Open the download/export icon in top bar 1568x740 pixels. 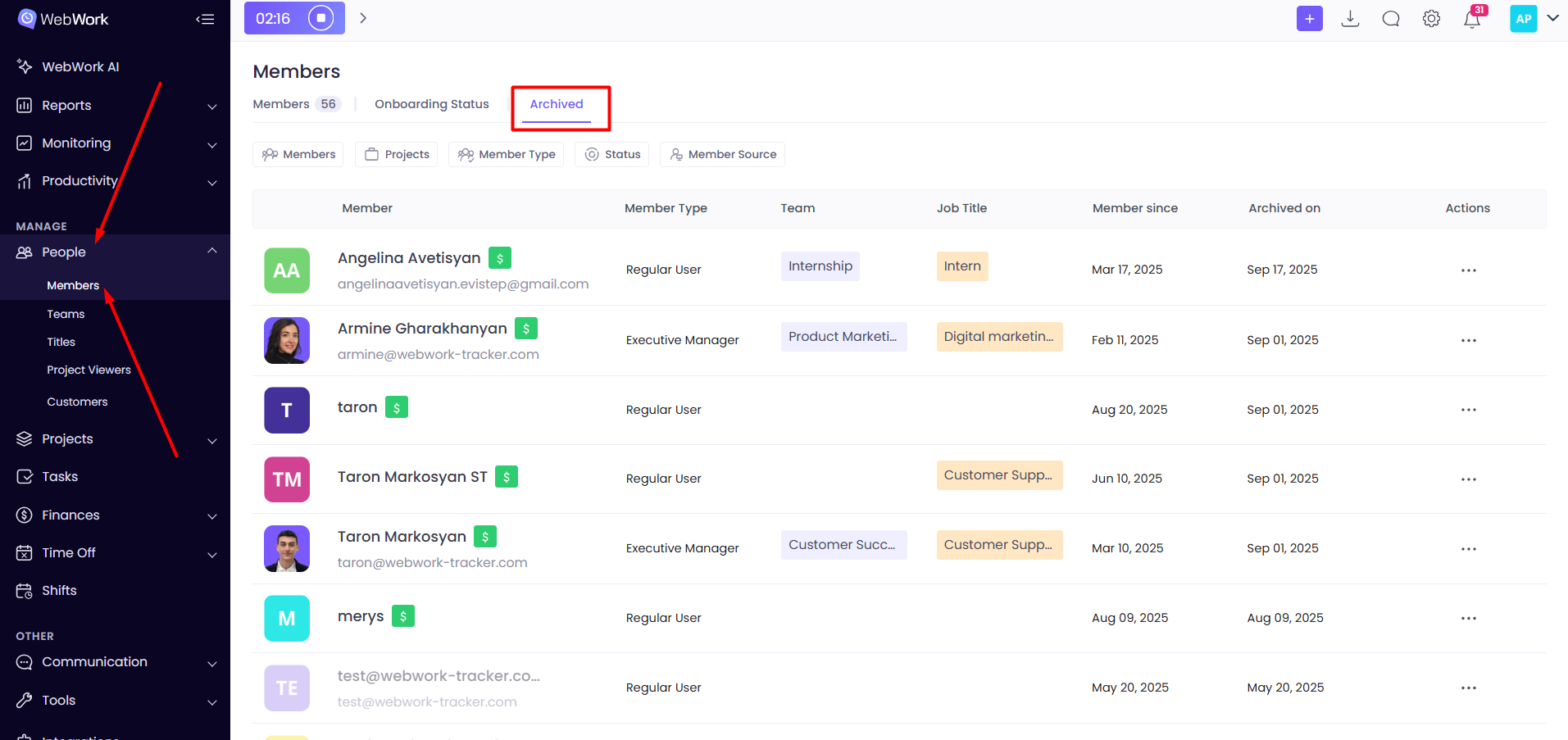pos(1350,18)
